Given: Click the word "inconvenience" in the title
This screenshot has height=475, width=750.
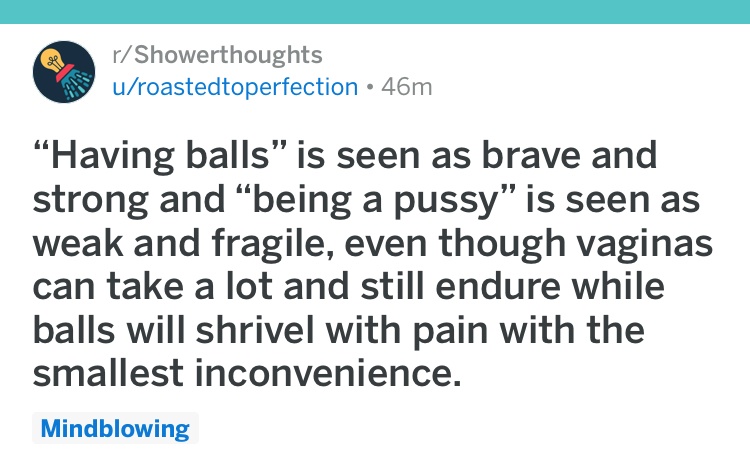Looking at the screenshot, I should pos(323,374).
